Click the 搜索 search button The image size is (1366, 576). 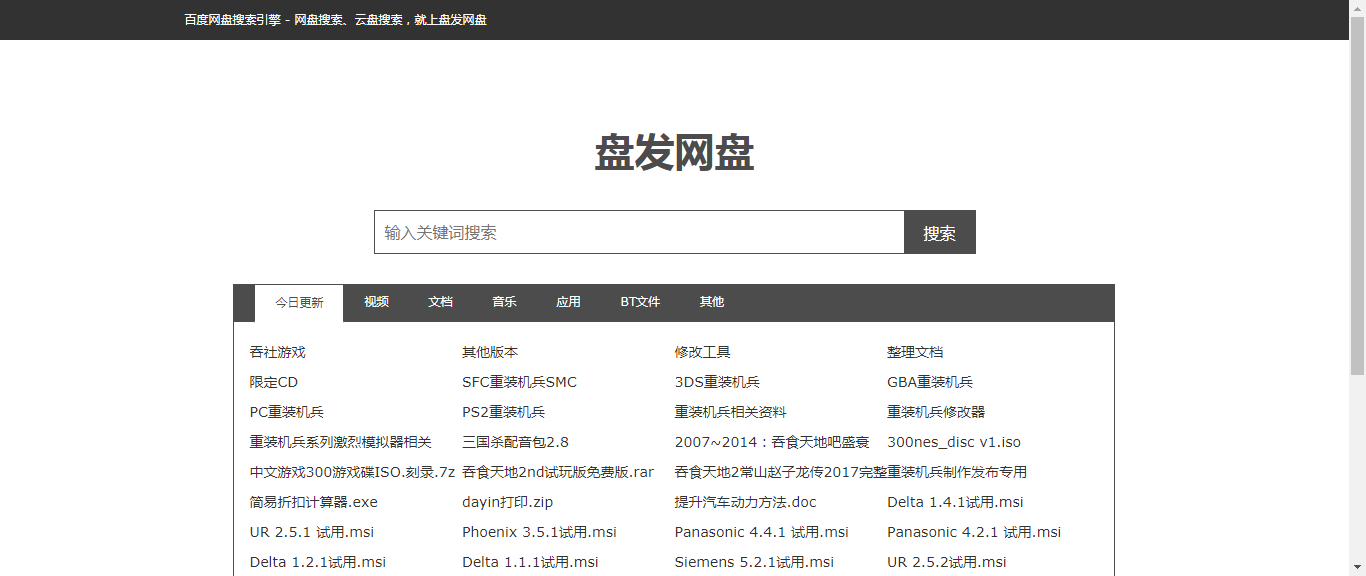[x=940, y=232]
